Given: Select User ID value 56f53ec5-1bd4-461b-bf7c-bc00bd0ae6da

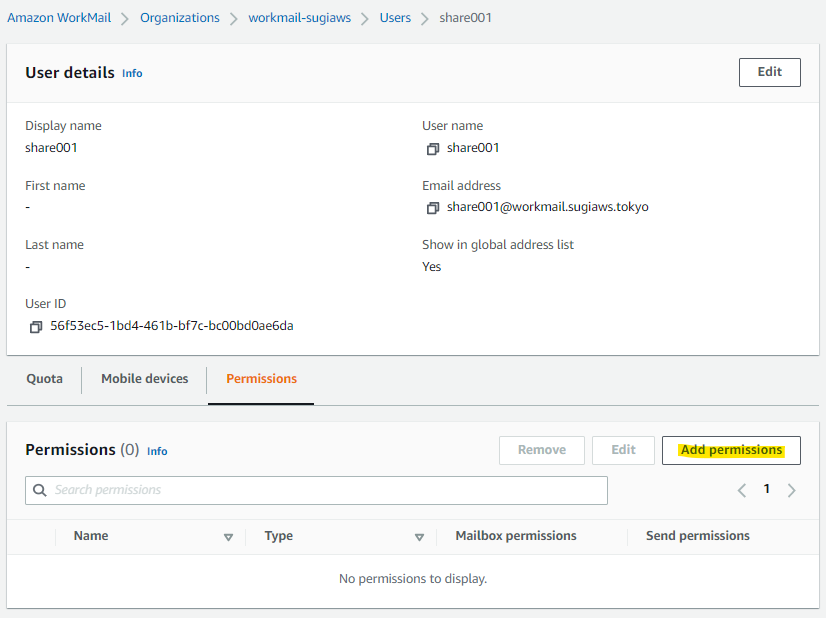Looking at the screenshot, I should [x=172, y=326].
